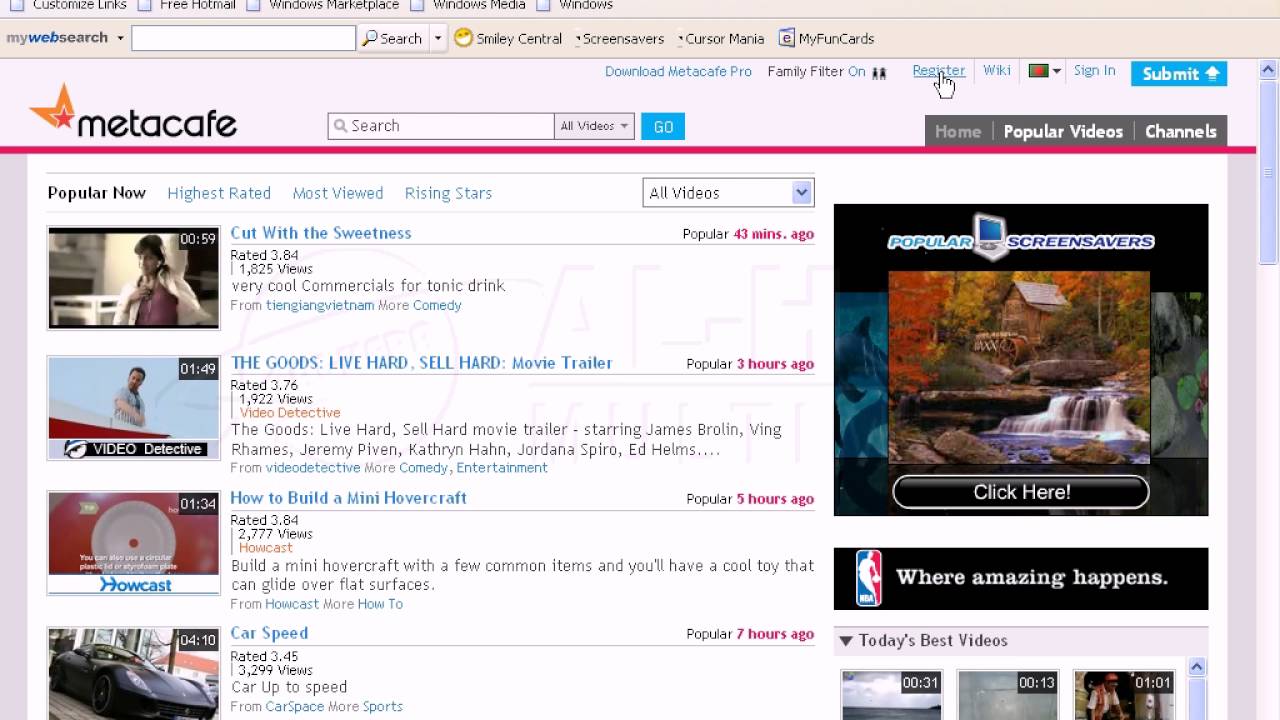Click the Metacafe logo
This screenshot has height=720, width=1280.
(x=133, y=112)
